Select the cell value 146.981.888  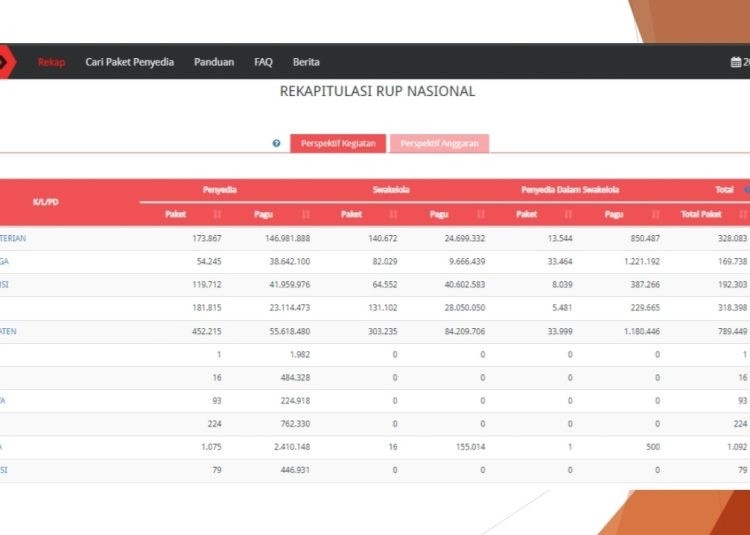287,238
